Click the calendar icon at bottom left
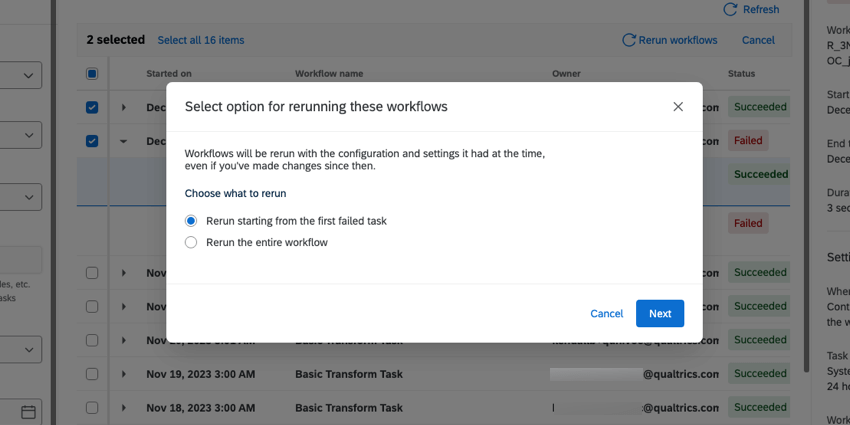The image size is (850, 425). (28, 412)
